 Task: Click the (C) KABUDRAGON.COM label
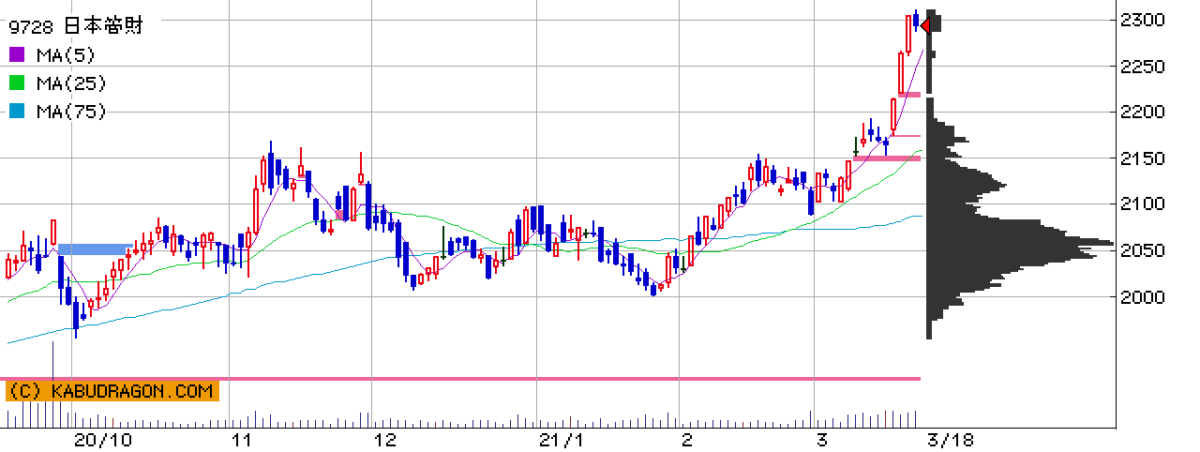111,391
